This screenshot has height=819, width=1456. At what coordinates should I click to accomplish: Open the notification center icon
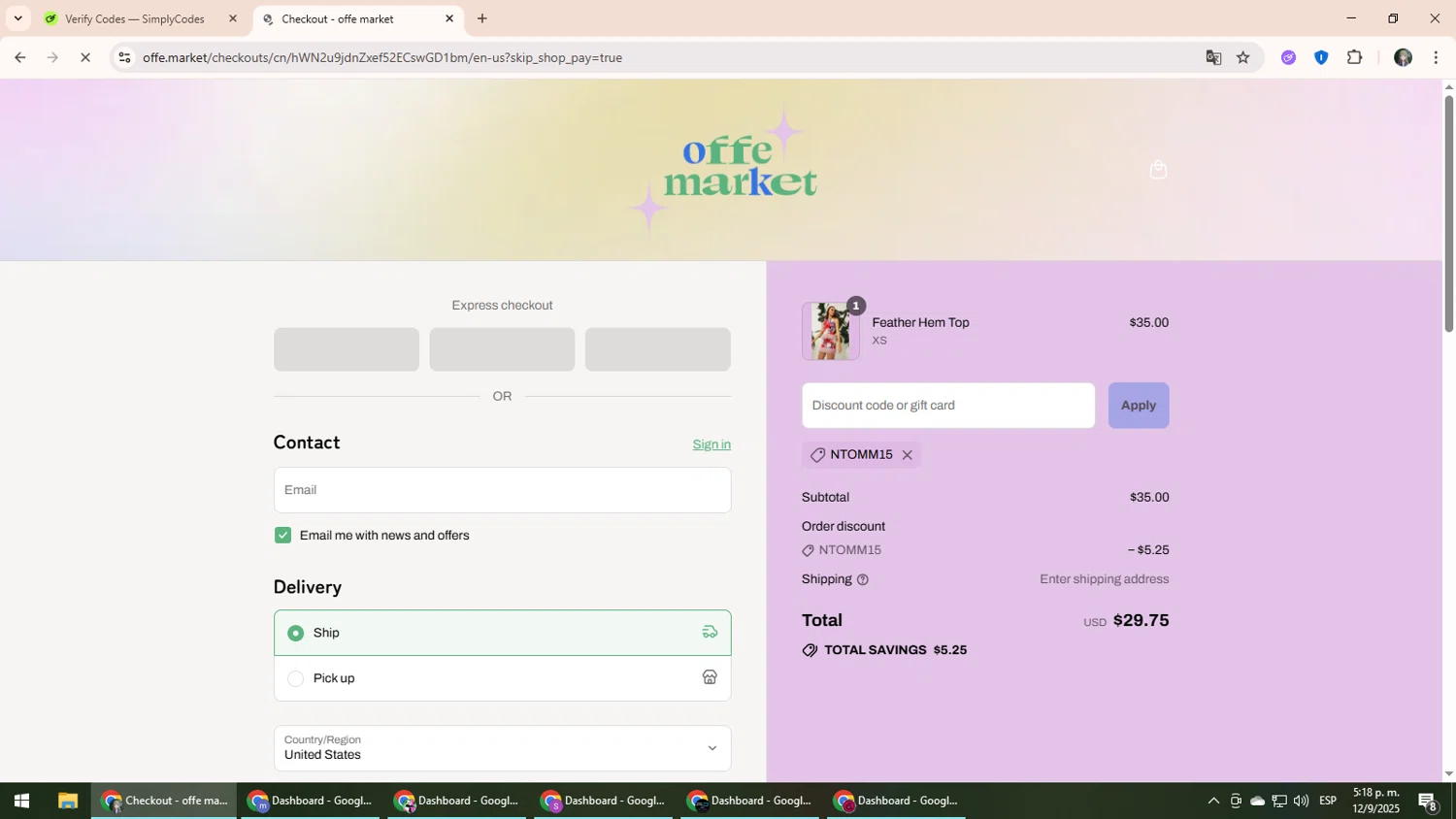[x=1428, y=802]
